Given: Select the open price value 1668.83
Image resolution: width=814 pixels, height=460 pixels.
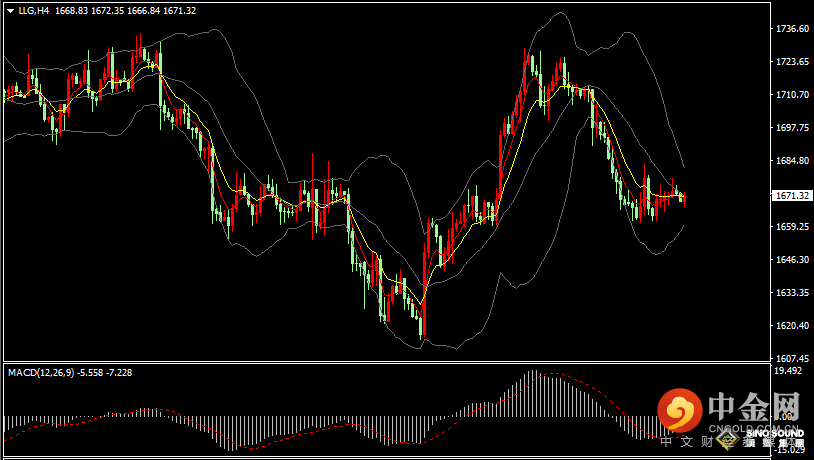Looking at the screenshot, I should [71, 10].
